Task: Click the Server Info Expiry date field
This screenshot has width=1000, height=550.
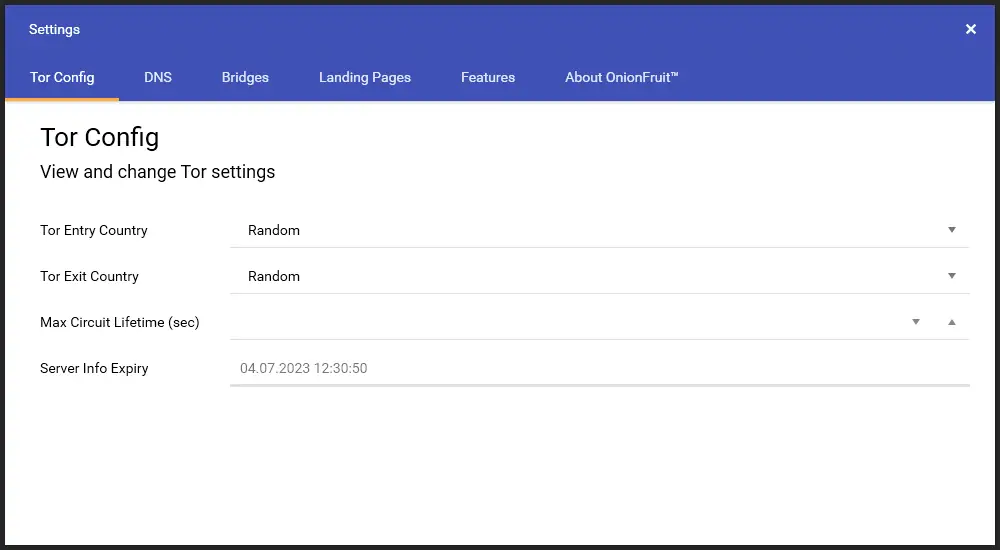Action: click(x=599, y=368)
